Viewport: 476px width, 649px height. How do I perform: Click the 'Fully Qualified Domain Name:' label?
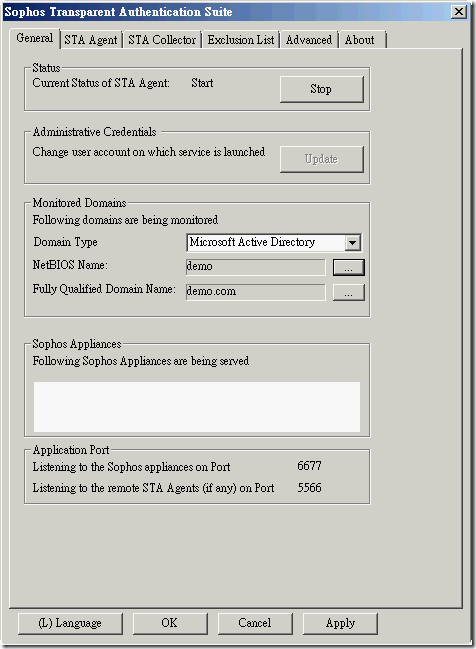(104, 289)
